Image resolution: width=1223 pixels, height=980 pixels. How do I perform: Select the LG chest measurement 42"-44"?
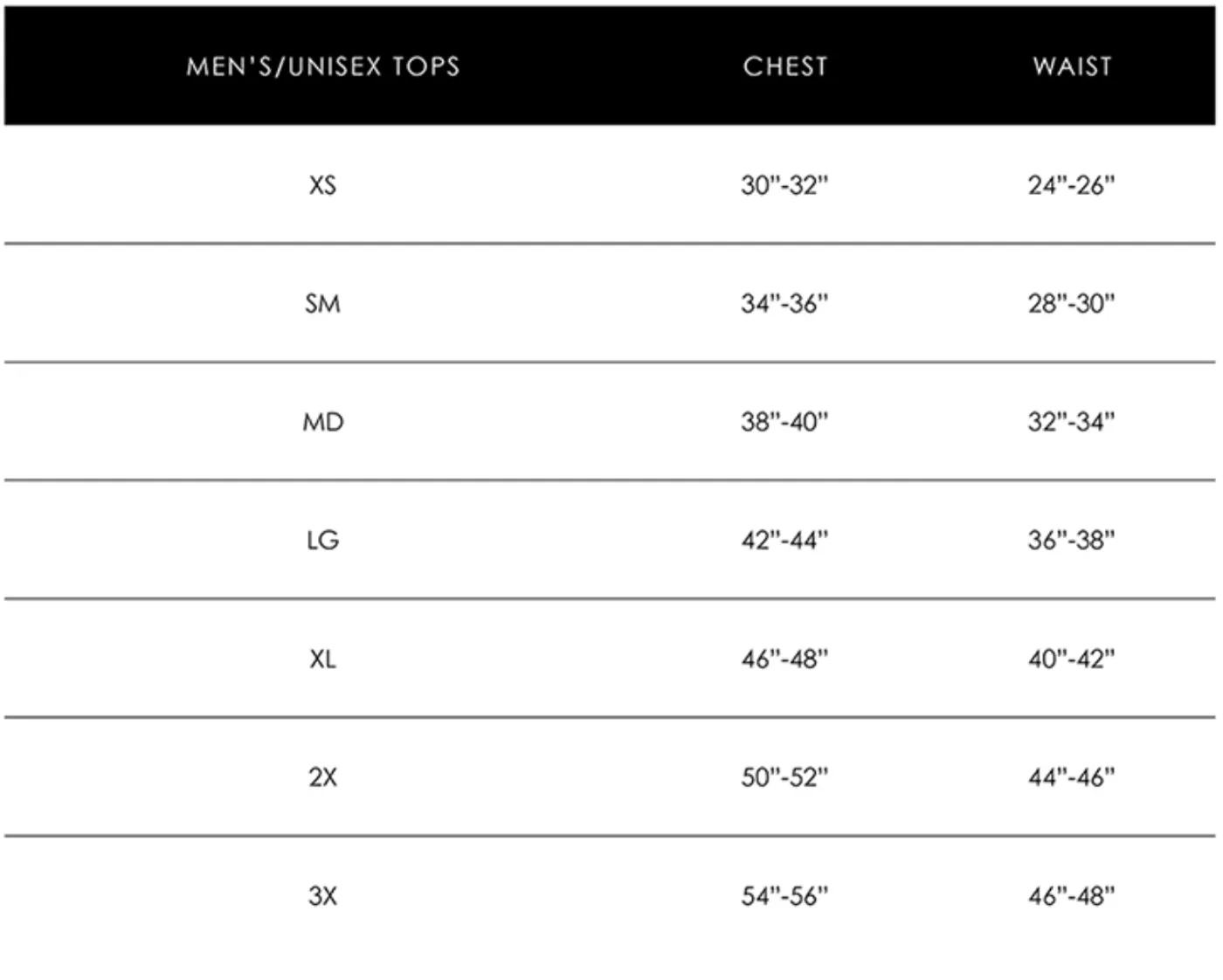coord(784,541)
